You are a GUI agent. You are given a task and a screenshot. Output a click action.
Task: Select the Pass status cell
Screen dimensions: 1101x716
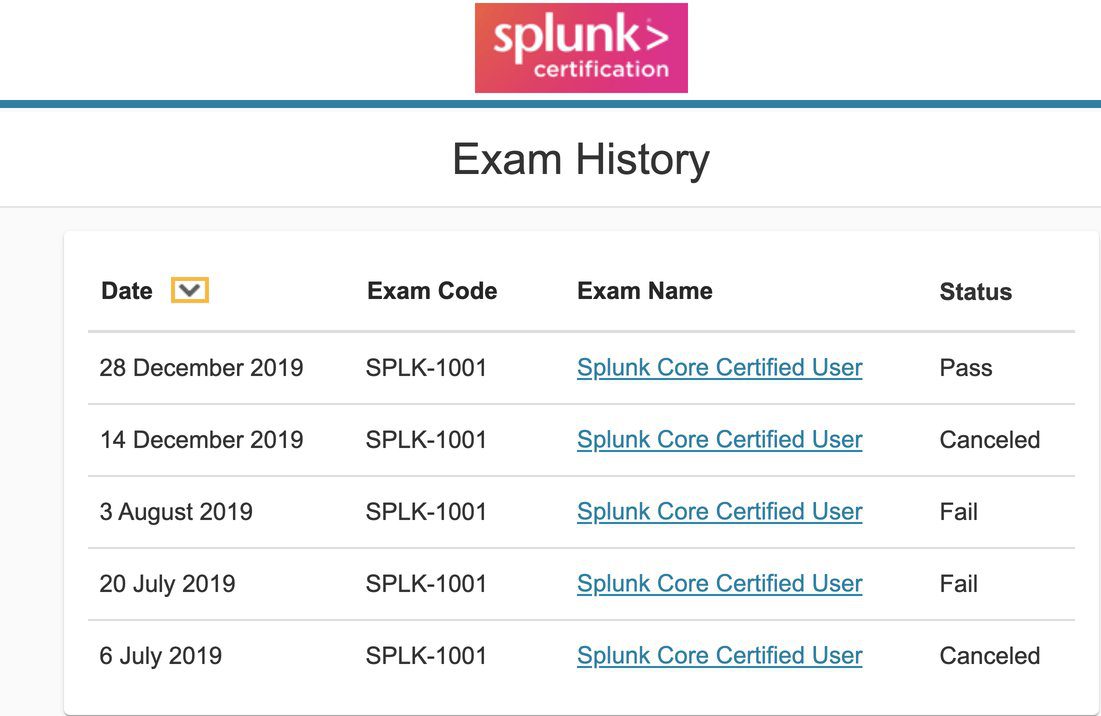click(x=965, y=368)
